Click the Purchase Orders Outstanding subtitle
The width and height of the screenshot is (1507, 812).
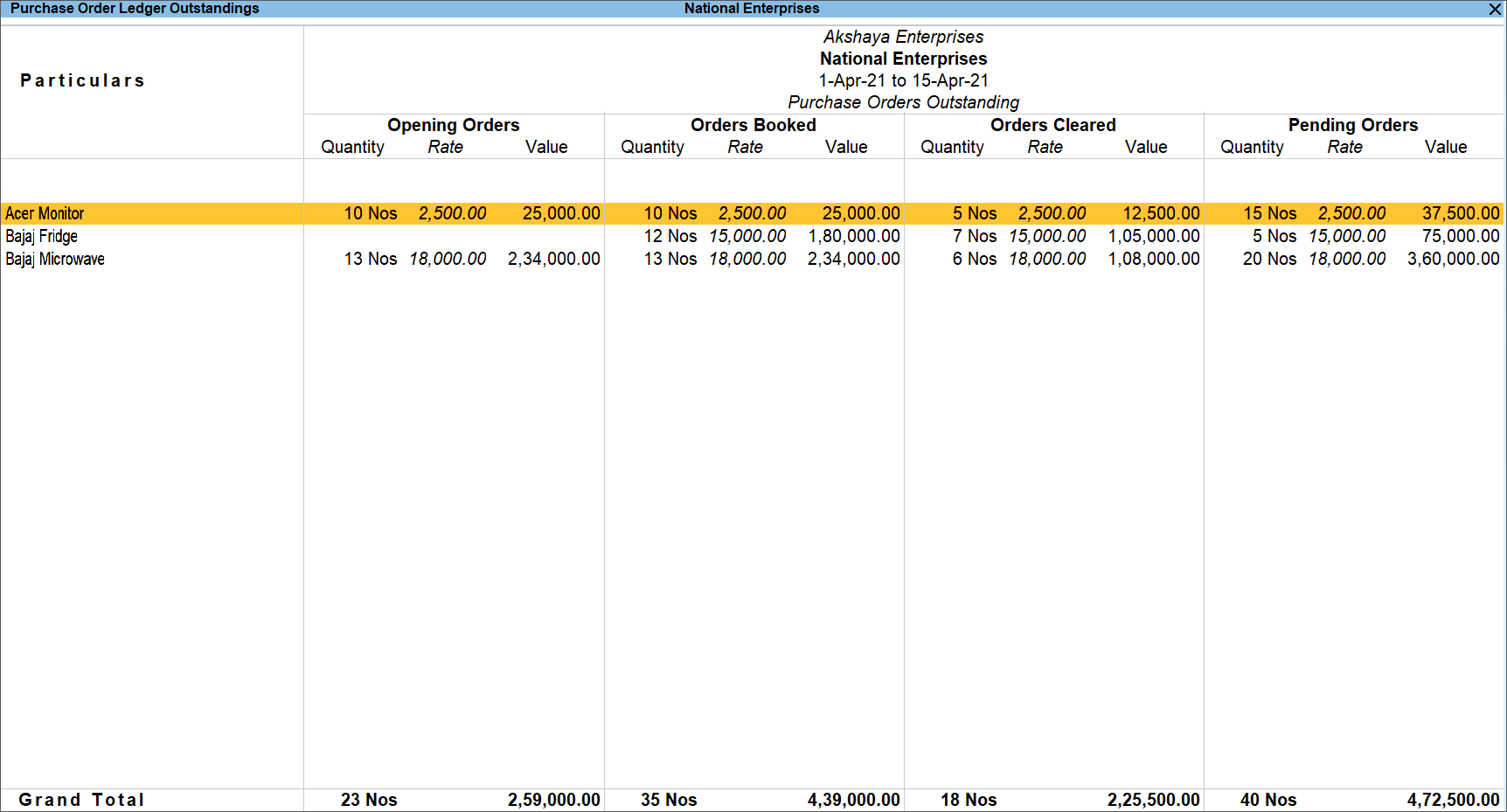coord(903,102)
